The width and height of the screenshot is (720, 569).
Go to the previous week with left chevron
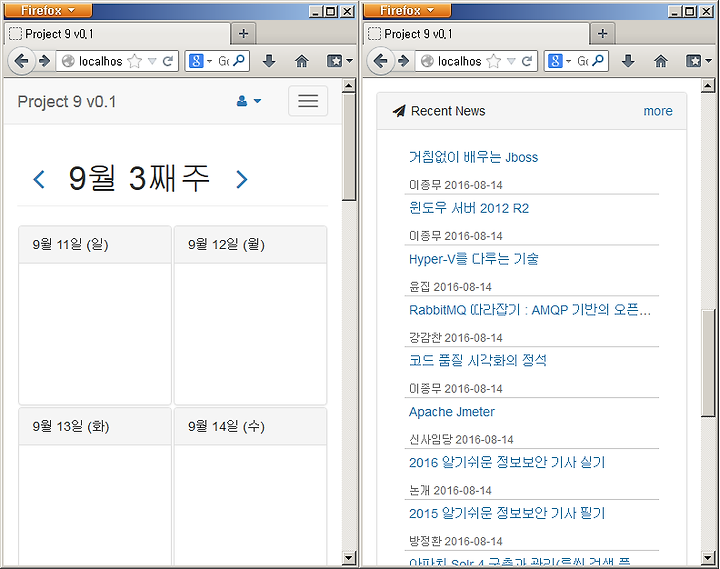click(x=39, y=179)
